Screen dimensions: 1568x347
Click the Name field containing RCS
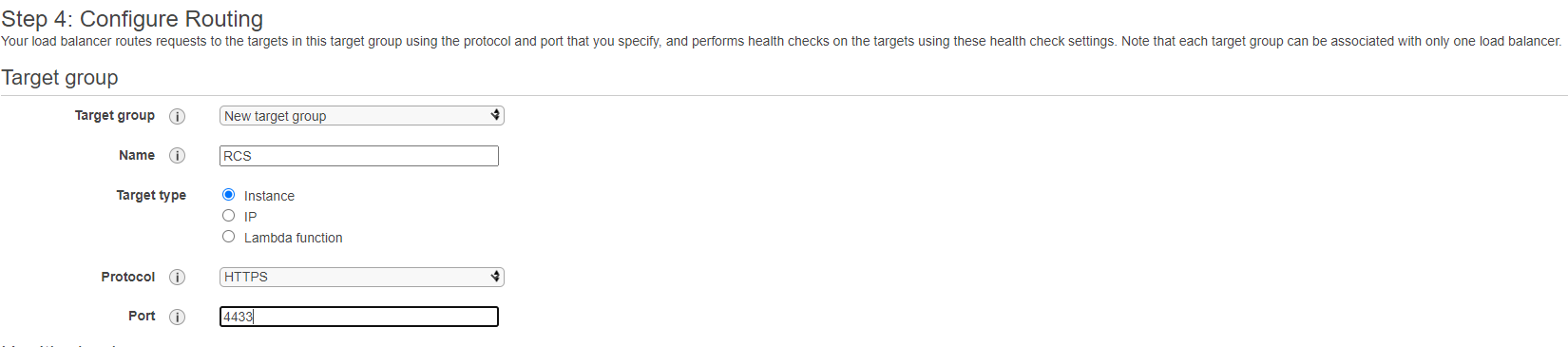point(359,156)
